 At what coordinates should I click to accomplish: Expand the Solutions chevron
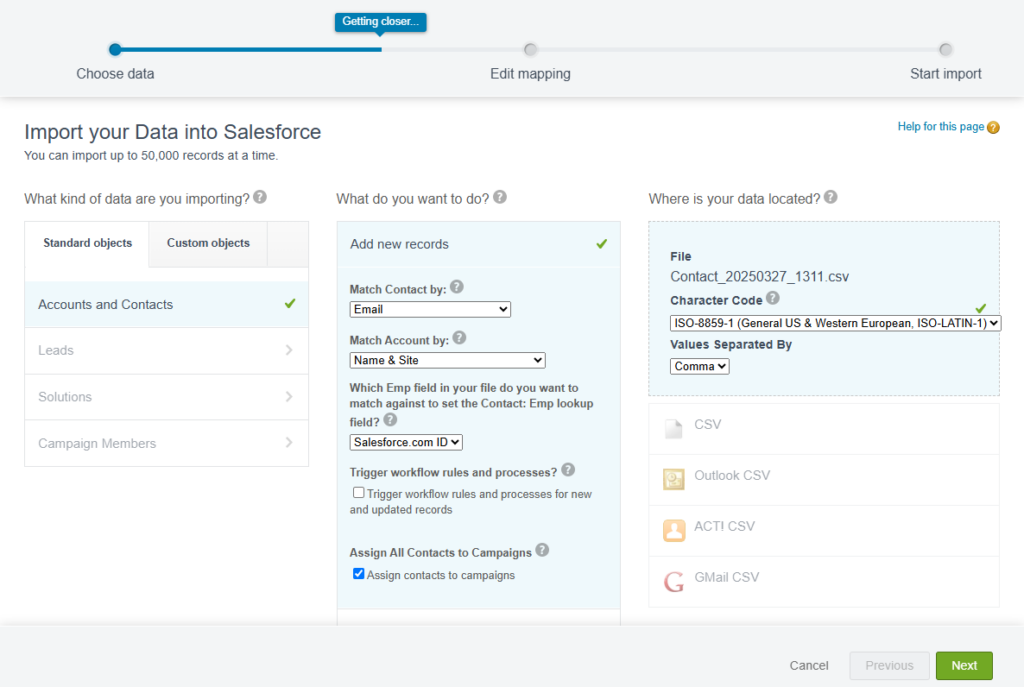point(289,396)
